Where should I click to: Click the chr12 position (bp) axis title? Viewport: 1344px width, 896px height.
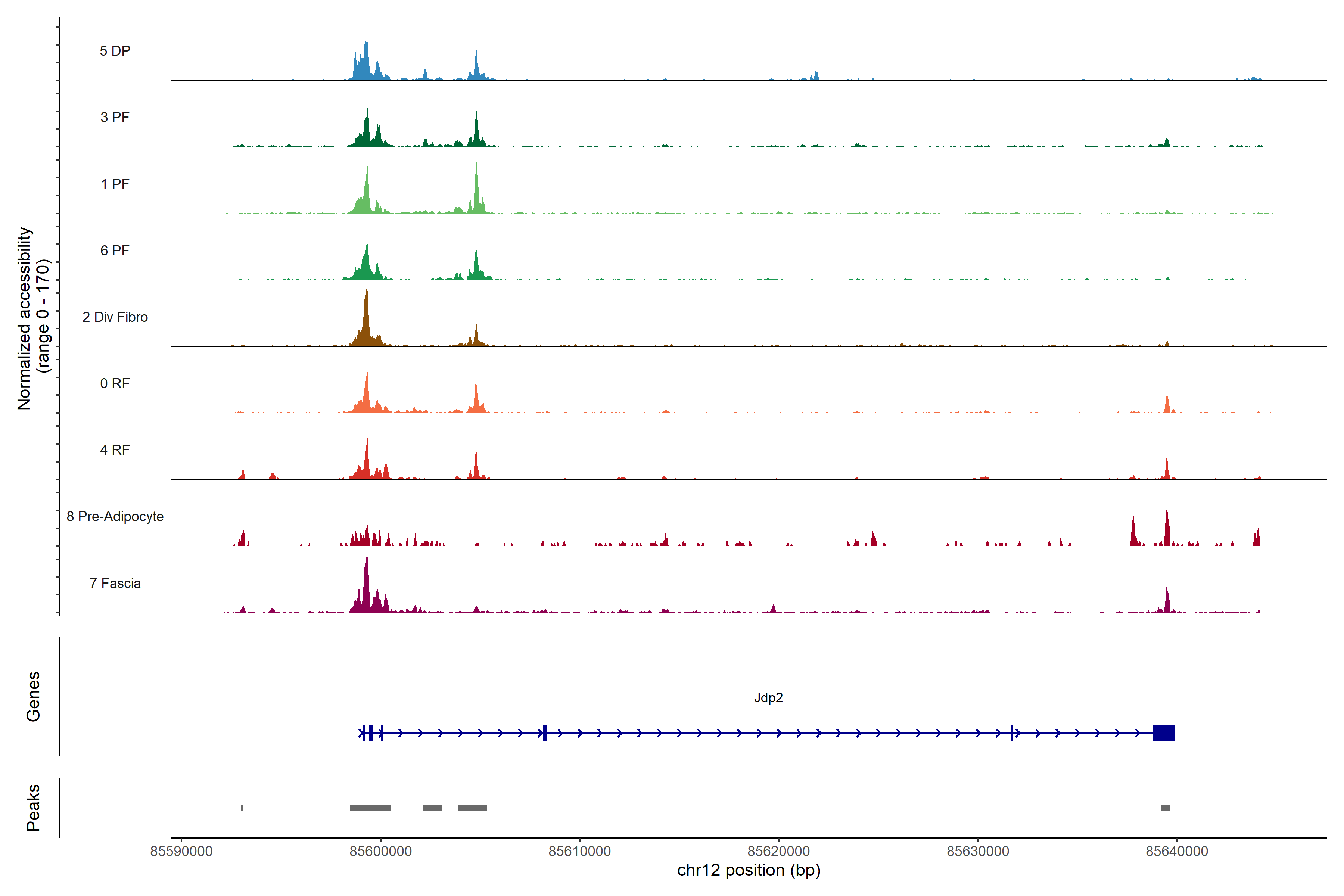tap(749, 870)
